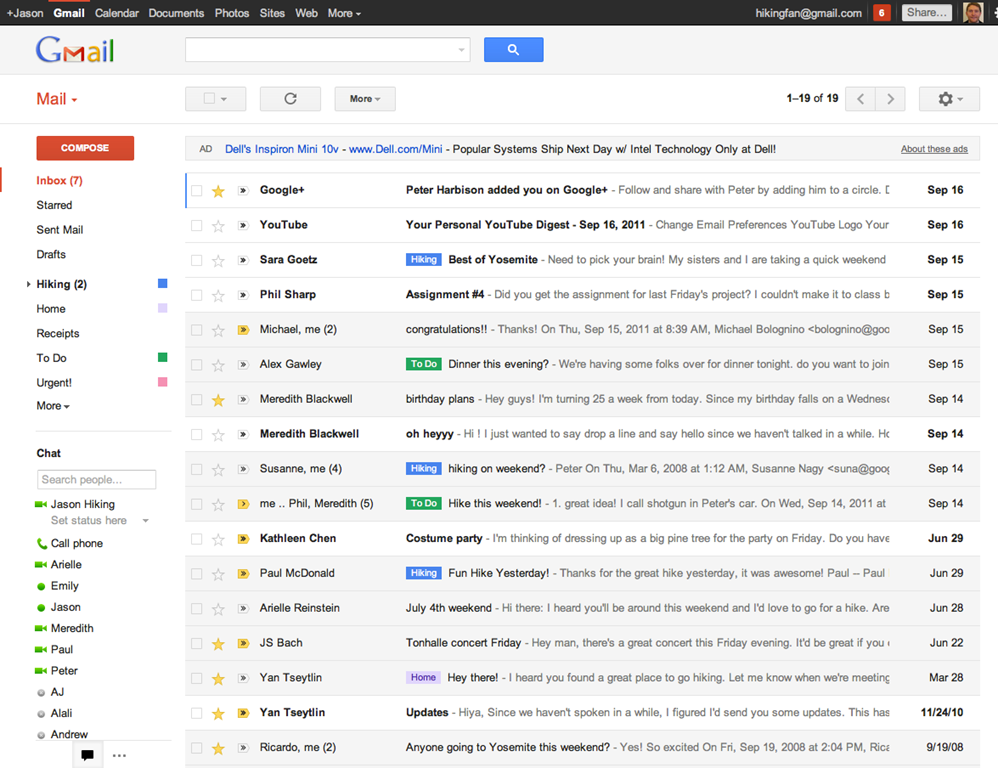
Task: Open the settings gear dropdown
Action: point(950,99)
